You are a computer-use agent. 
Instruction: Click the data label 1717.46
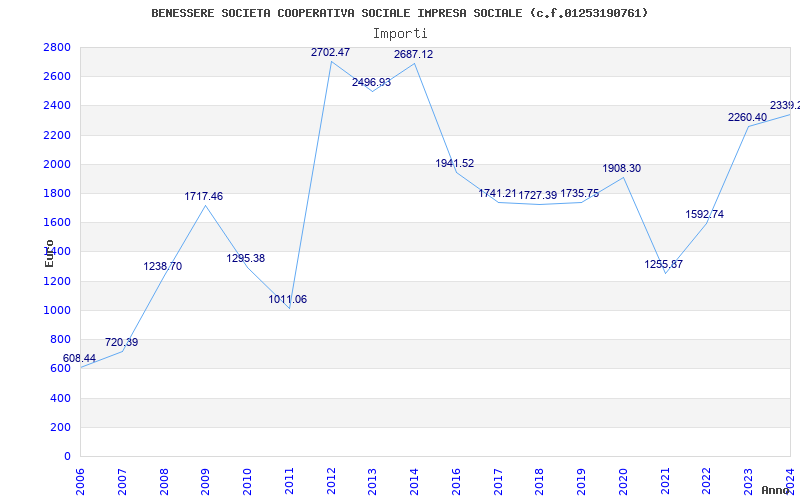tap(204, 196)
